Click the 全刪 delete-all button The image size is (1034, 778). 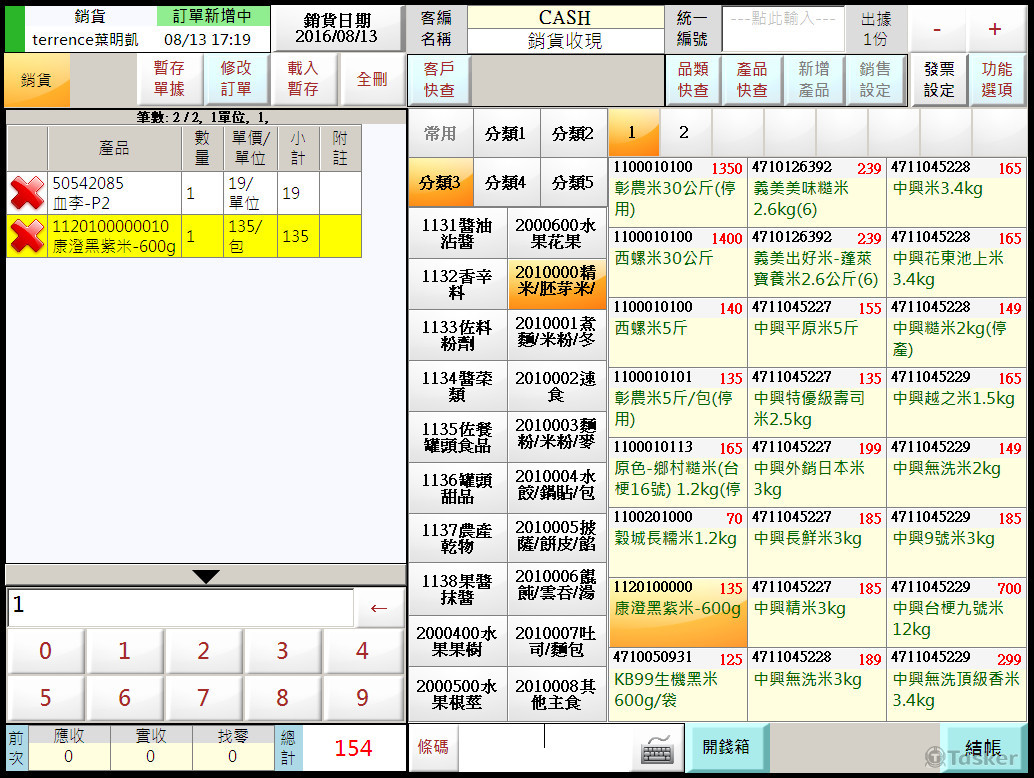tap(372, 79)
